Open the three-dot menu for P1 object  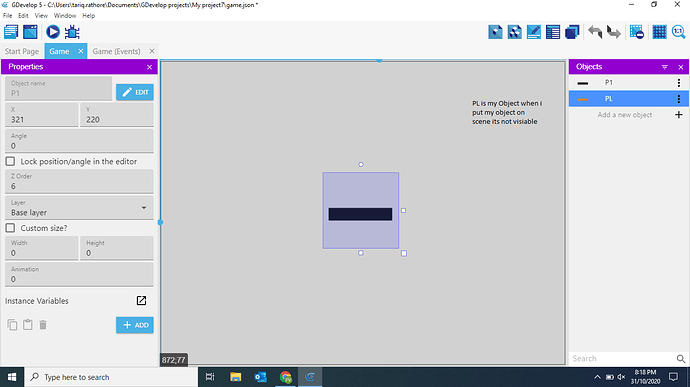pyautogui.click(x=679, y=83)
